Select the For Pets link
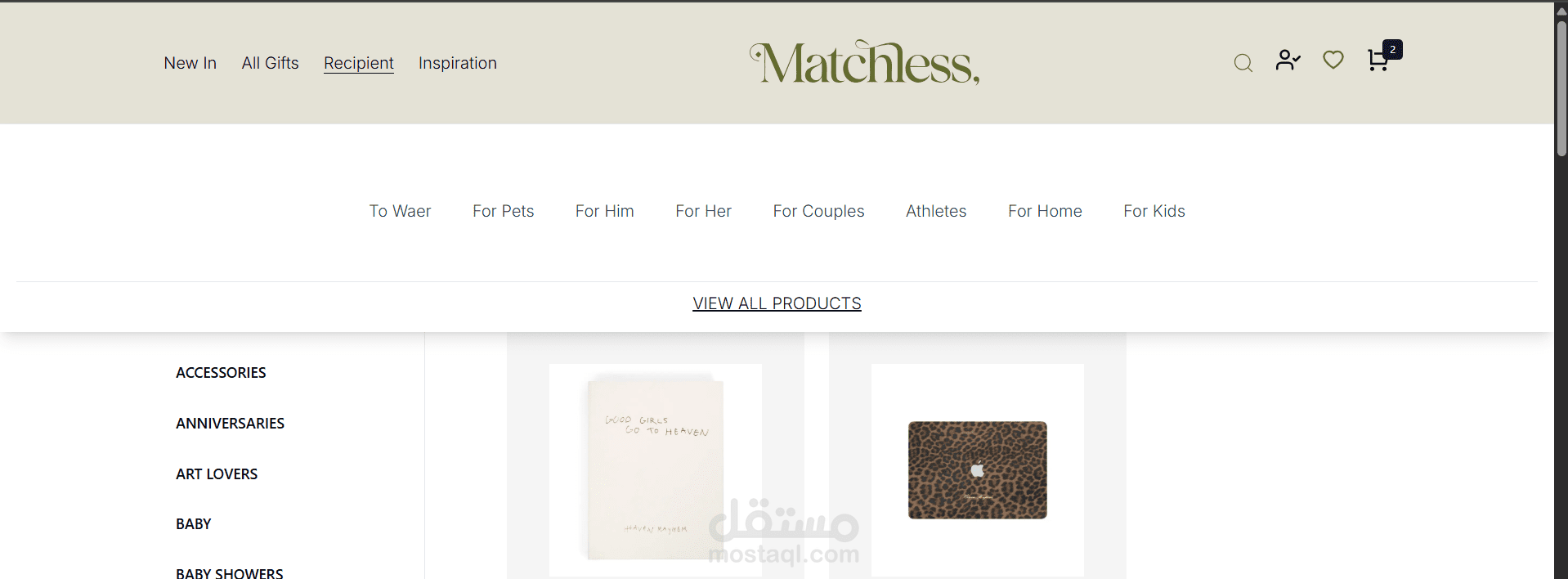The width and height of the screenshot is (1568, 579). [x=504, y=211]
